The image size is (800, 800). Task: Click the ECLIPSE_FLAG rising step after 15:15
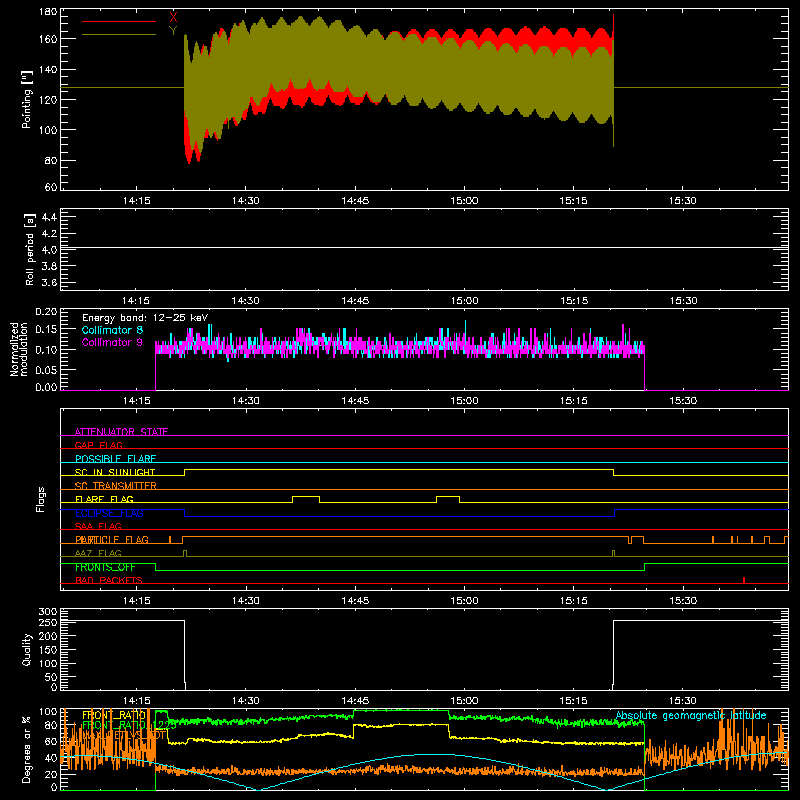pyautogui.click(x=615, y=513)
